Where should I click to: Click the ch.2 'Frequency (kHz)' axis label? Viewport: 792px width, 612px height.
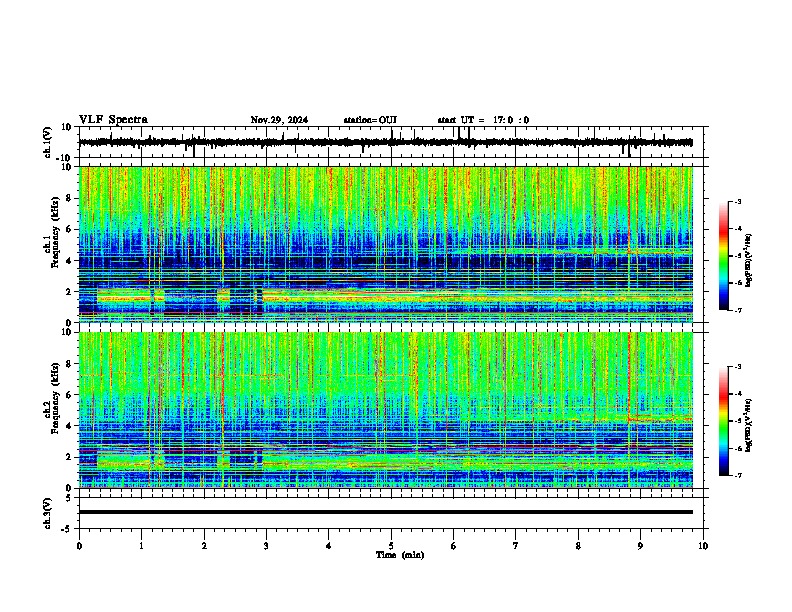click(x=55, y=398)
